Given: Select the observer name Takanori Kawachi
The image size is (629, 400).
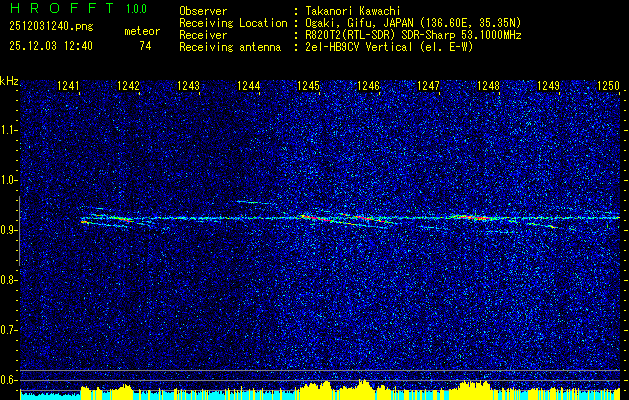Looking at the screenshot, I should coord(353,11).
